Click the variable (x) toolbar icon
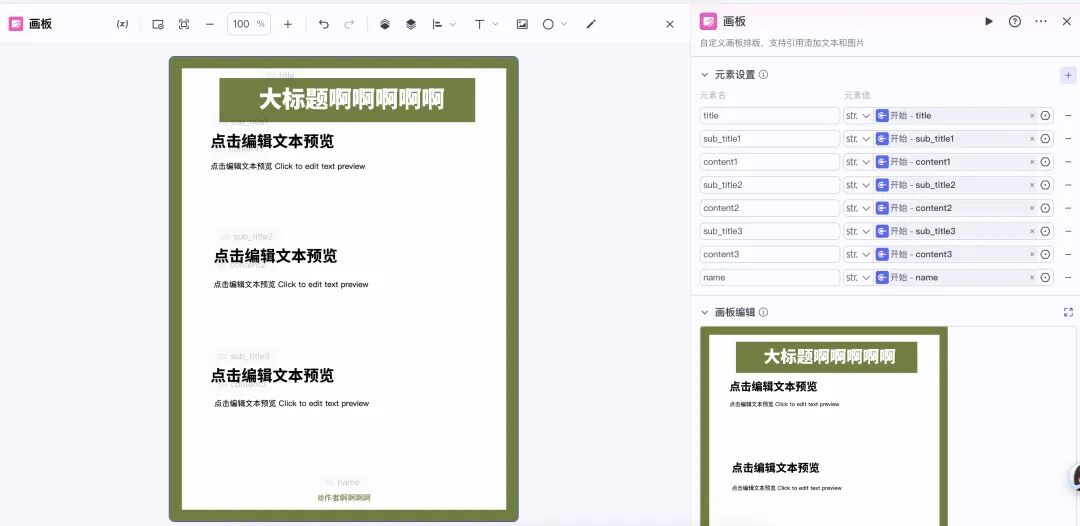 point(122,24)
